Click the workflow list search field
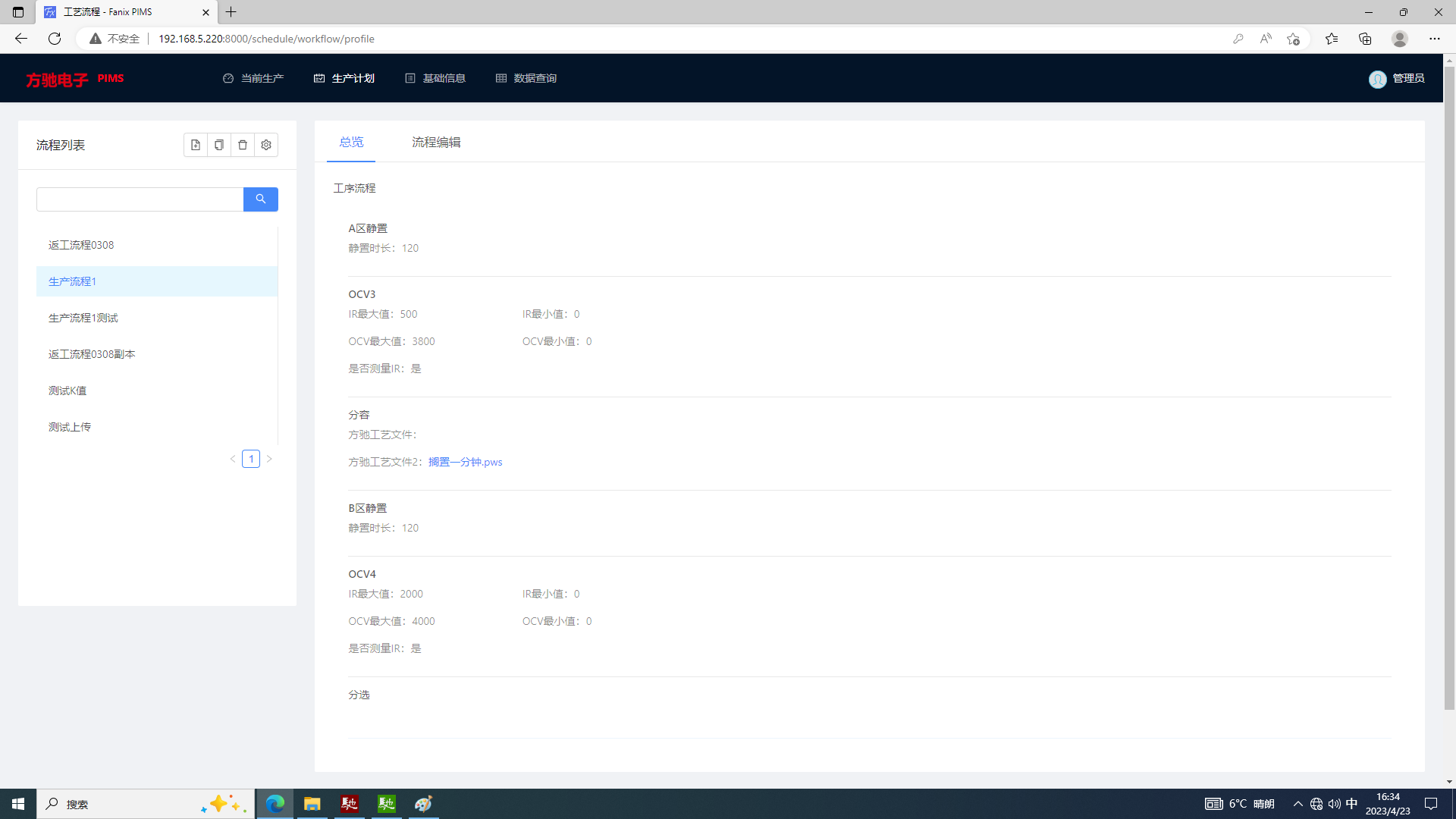Image resolution: width=1456 pixels, height=819 pixels. click(x=140, y=199)
